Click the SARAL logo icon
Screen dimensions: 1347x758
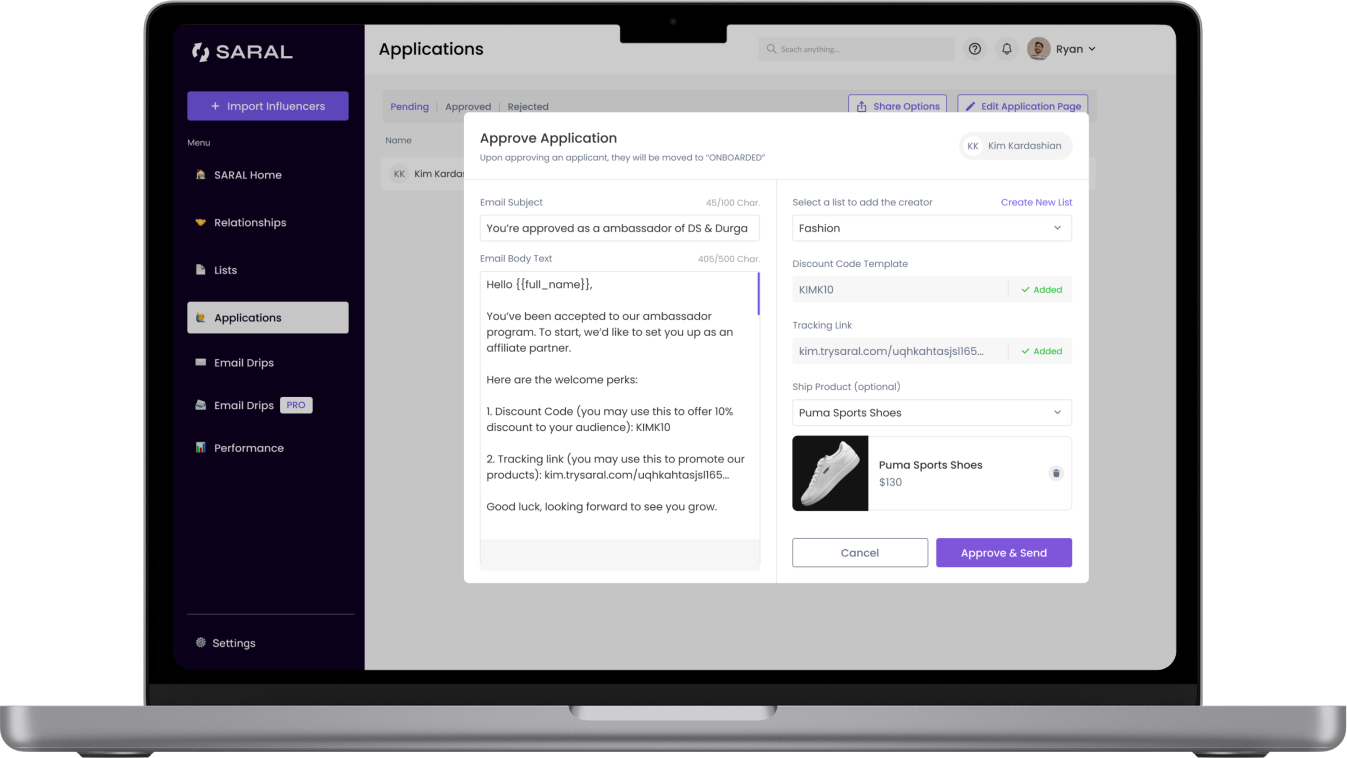(x=201, y=52)
